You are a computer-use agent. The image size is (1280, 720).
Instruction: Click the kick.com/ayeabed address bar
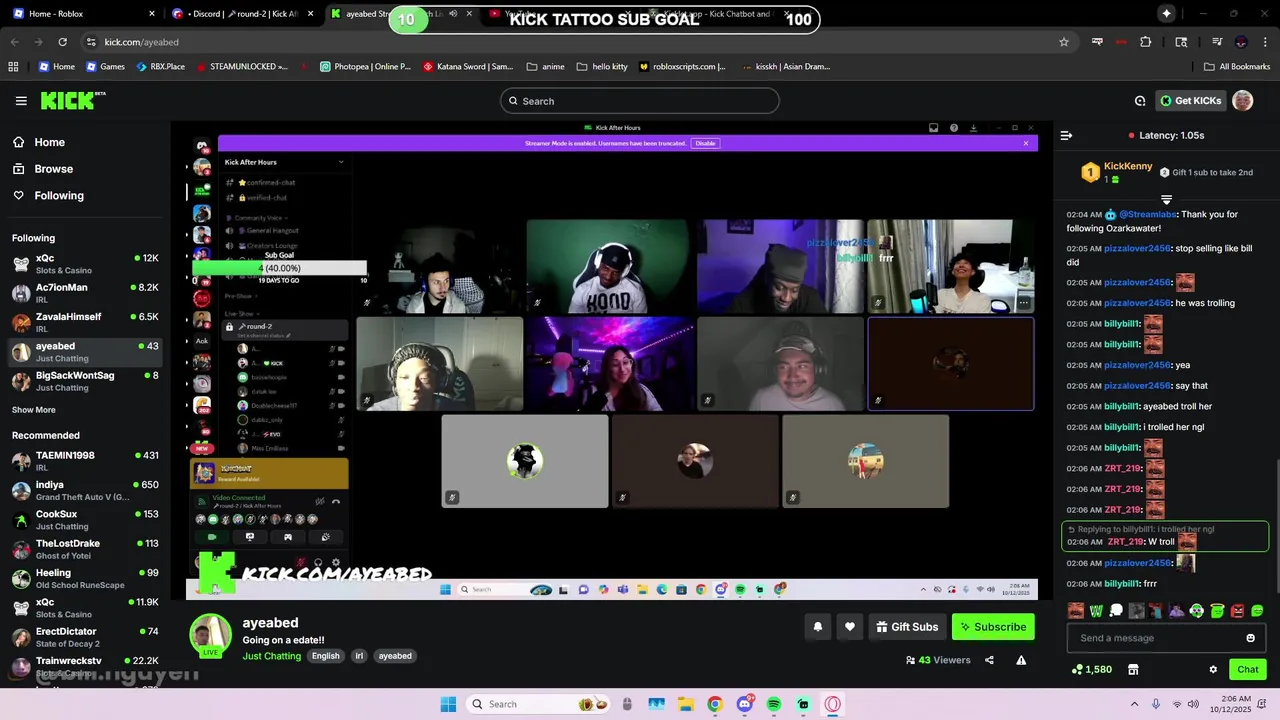[x=141, y=42]
